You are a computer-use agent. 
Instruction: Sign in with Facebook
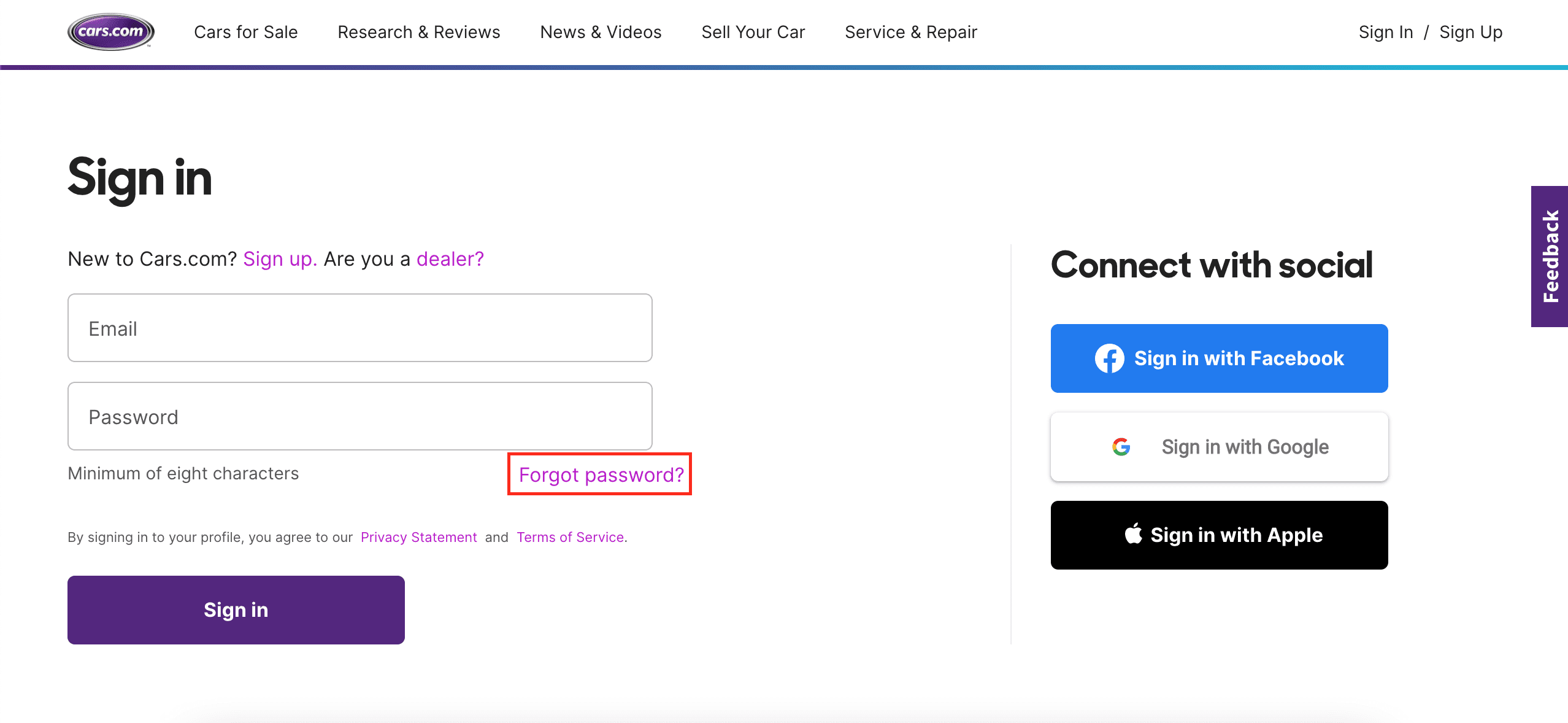(x=1218, y=358)
